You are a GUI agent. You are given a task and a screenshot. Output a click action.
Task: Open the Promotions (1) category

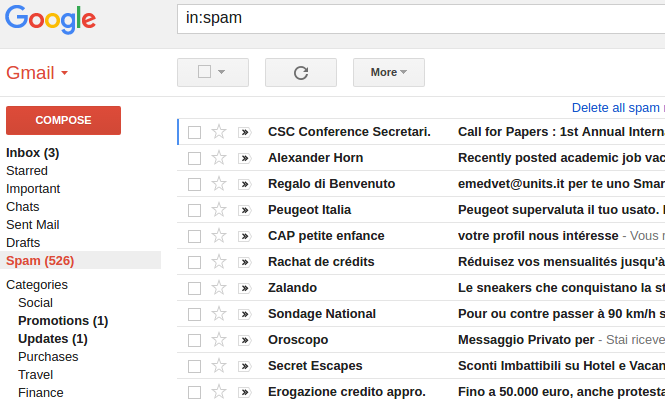click(x=63, y=321)
